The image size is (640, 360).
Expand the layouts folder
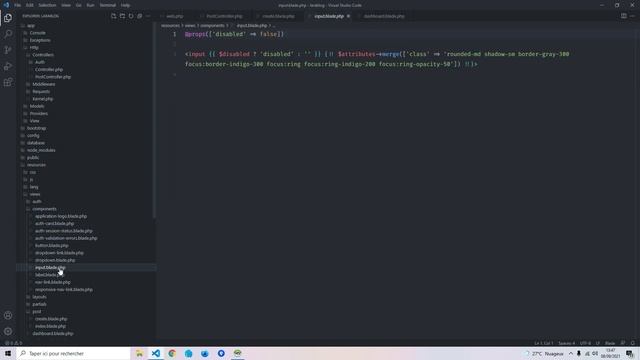click(x=39, y=297)
